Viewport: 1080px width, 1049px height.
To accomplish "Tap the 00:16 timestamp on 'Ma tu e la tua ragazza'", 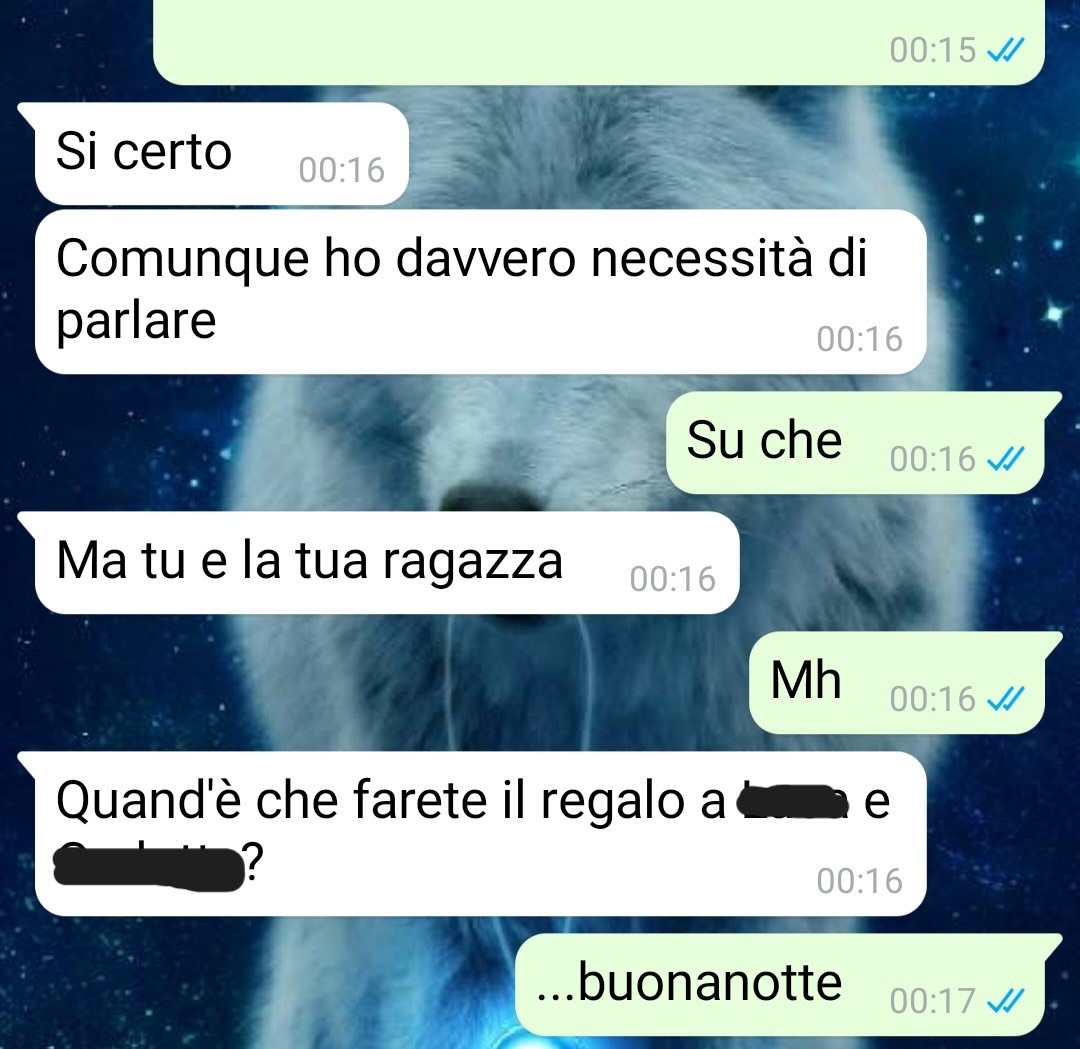I will [673, 579].
